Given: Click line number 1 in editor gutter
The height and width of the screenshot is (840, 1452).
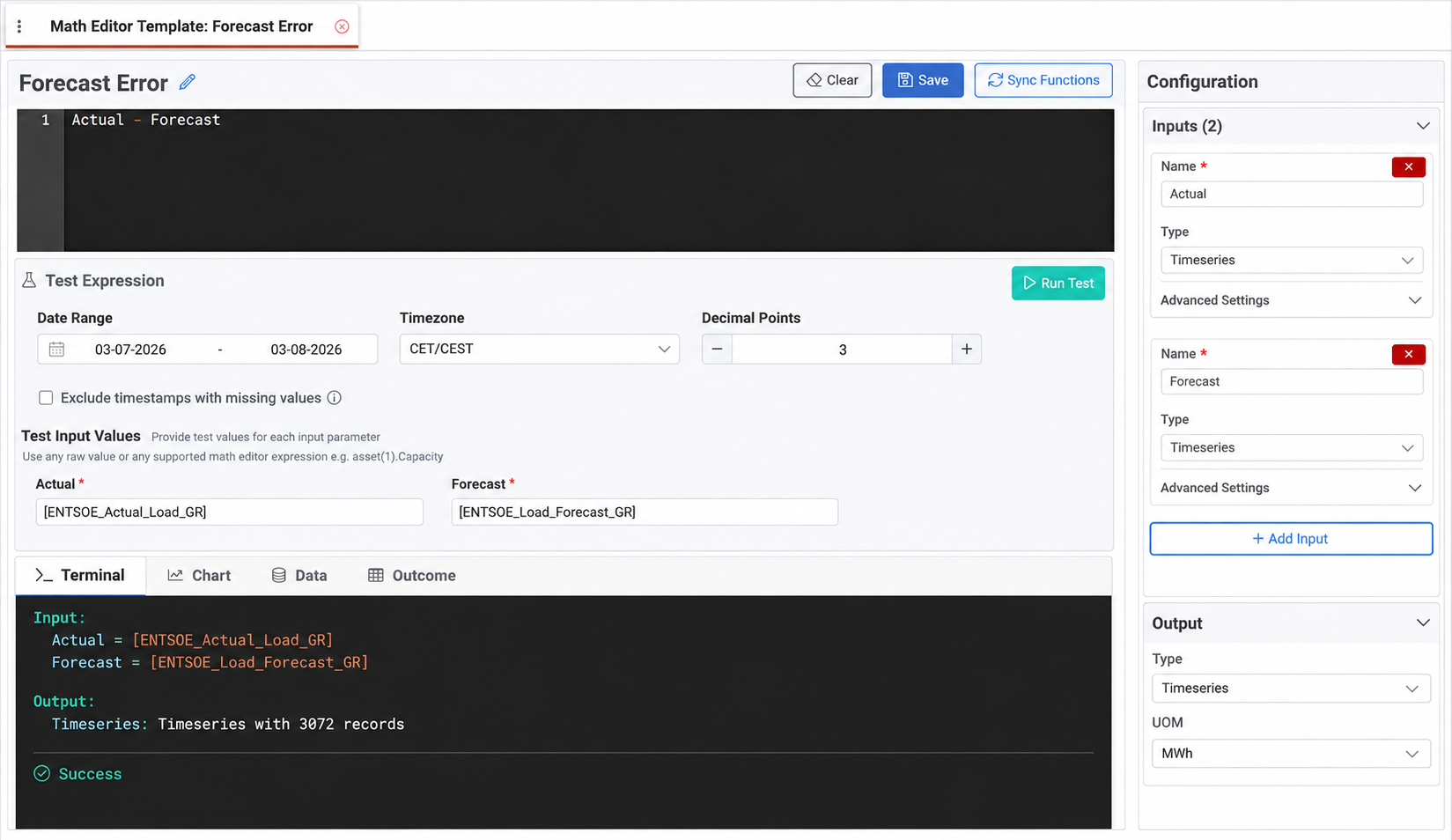Looking at the screenshot, I should point(45,120).
